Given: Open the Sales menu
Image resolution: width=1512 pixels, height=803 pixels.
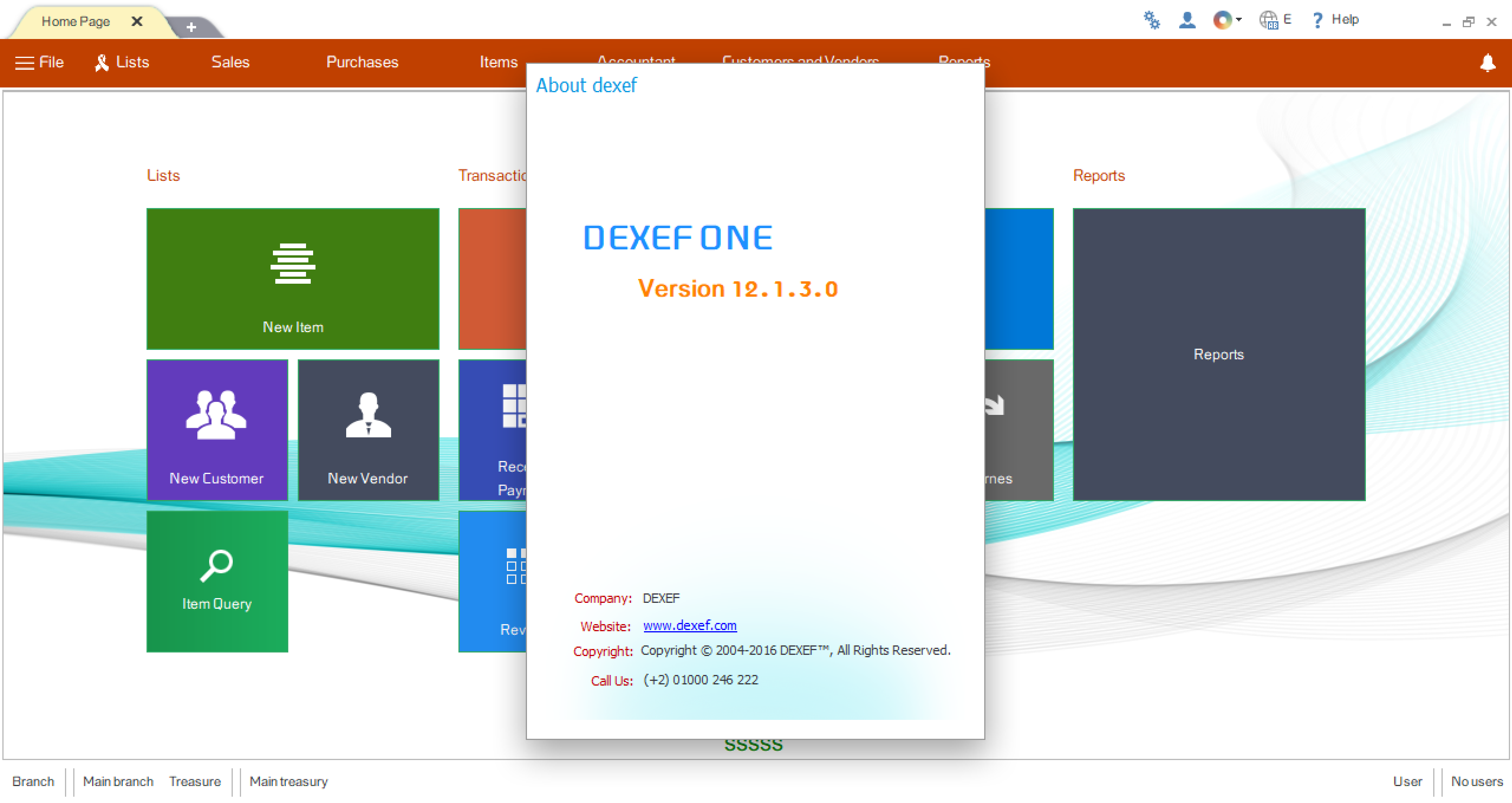Looking at the screenshot, I should coord(231,62).
